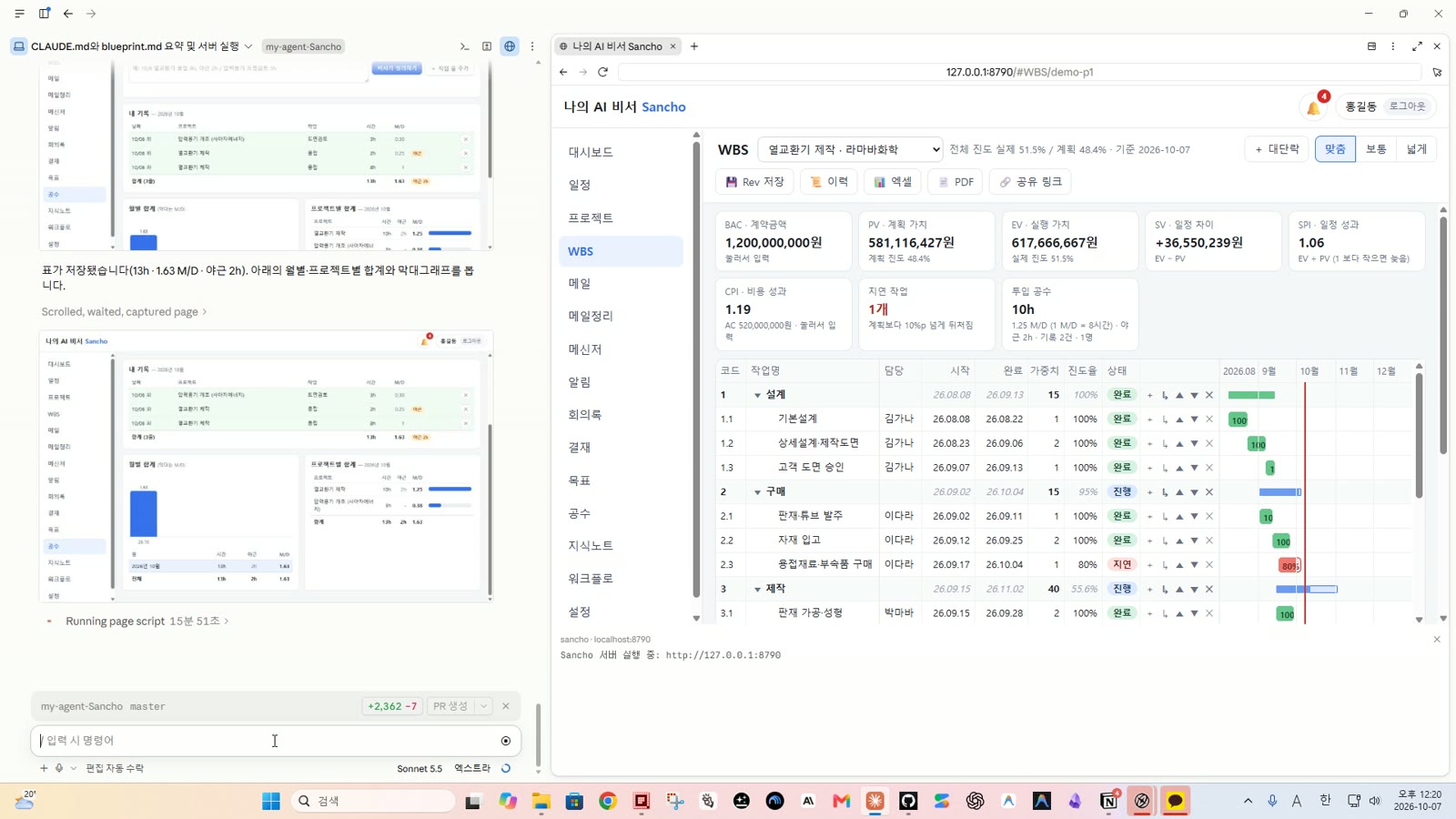
Task: Open the three-dot menu beside the globe icon
Action: 532,46
